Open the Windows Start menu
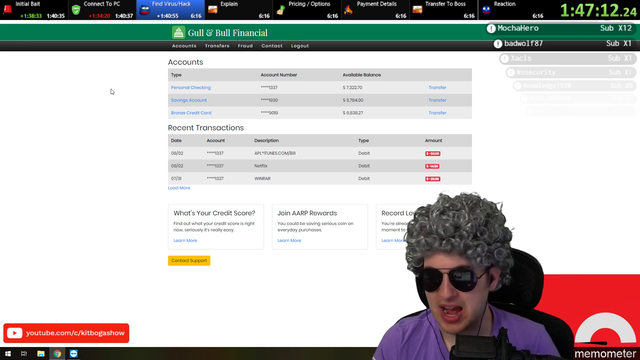 8,353
